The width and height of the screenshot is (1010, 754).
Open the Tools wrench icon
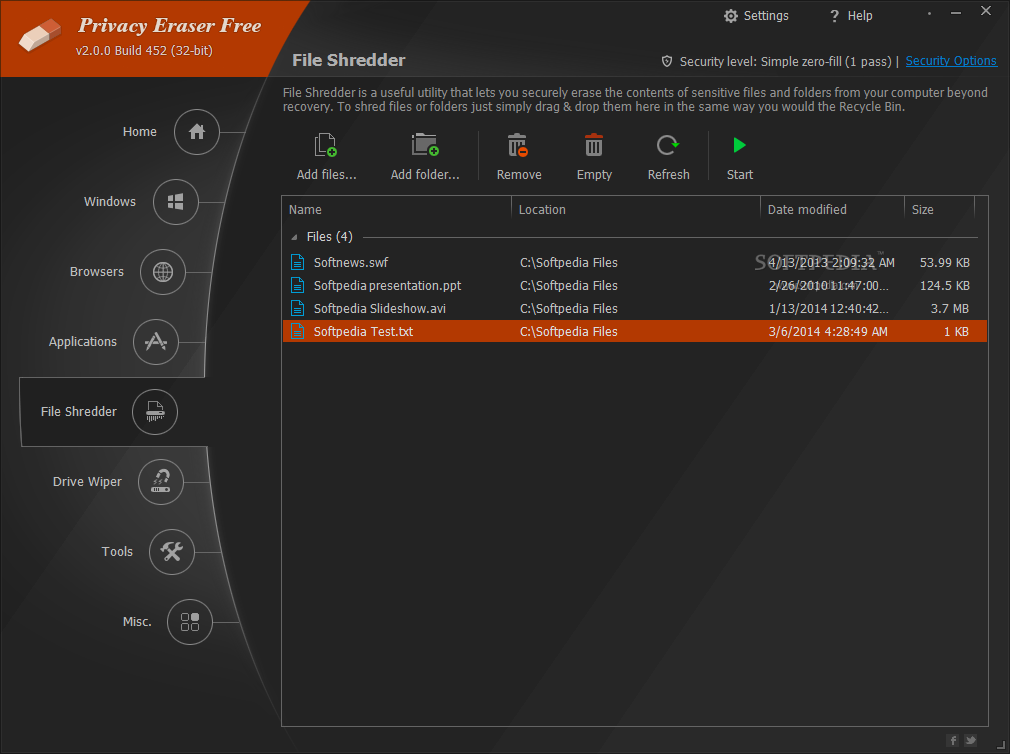pos(172,552)
